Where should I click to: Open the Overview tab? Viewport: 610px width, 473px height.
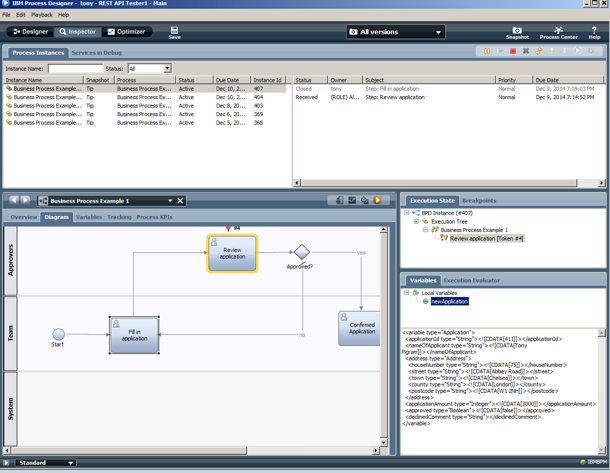24,217
